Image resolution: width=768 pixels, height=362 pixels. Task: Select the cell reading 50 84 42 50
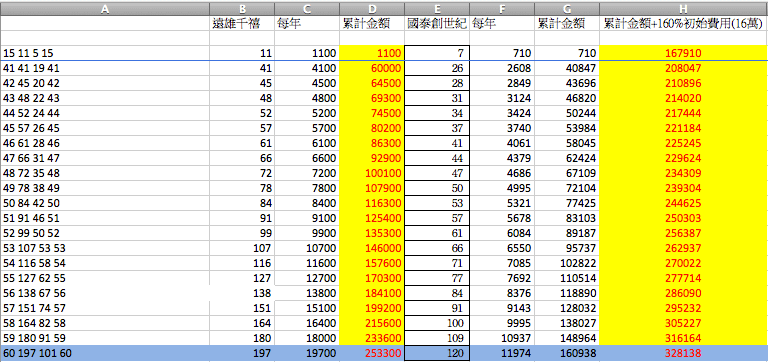105,203
